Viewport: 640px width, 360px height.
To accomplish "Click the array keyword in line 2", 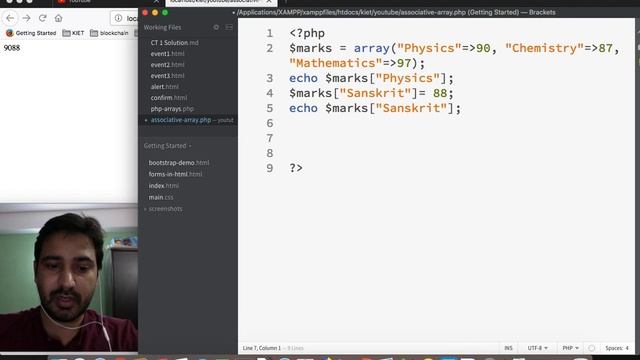I will click(372, 48).
